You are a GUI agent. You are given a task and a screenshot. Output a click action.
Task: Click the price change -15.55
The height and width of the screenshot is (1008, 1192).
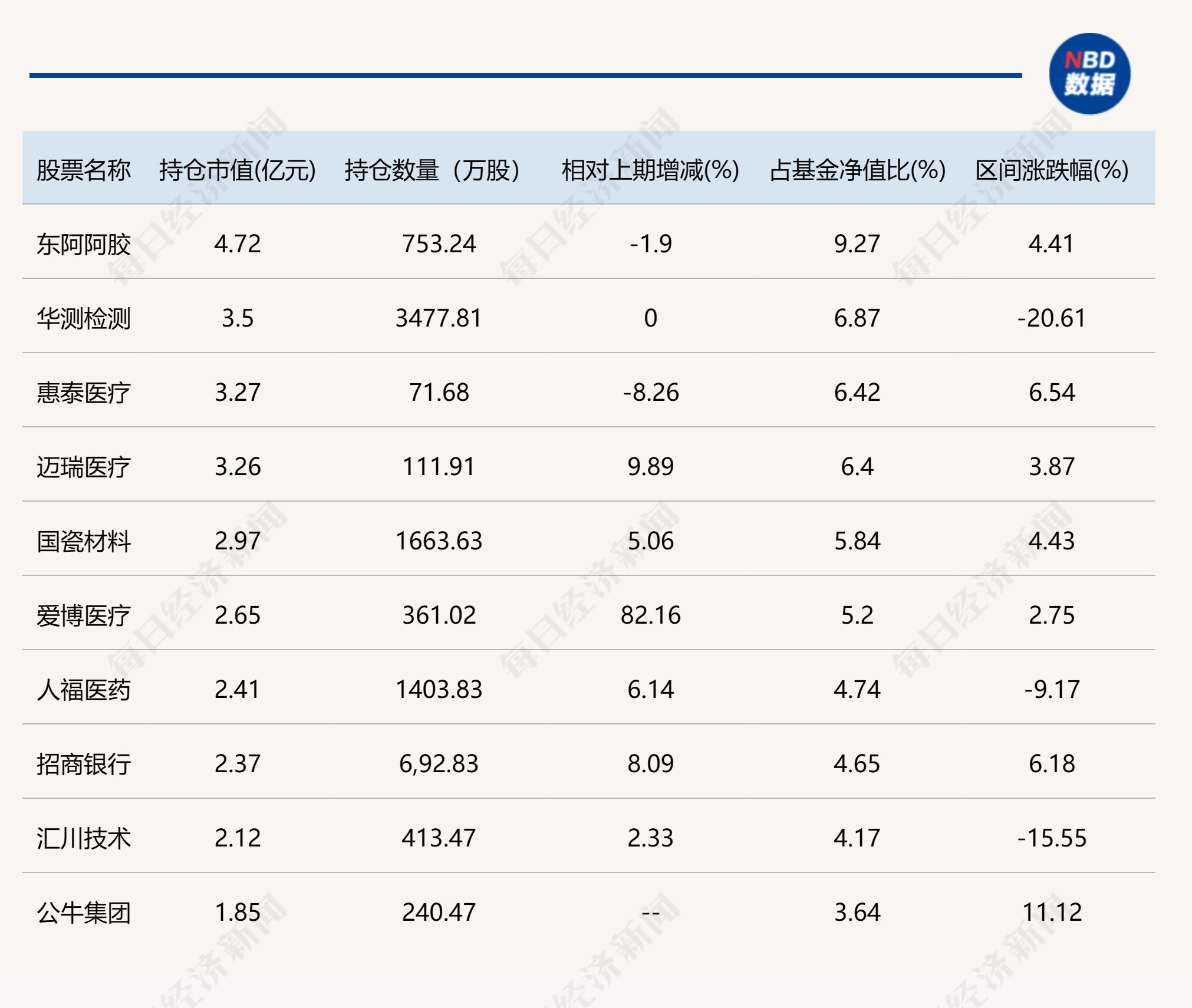pyautogui.click(x=1052, y=838)
